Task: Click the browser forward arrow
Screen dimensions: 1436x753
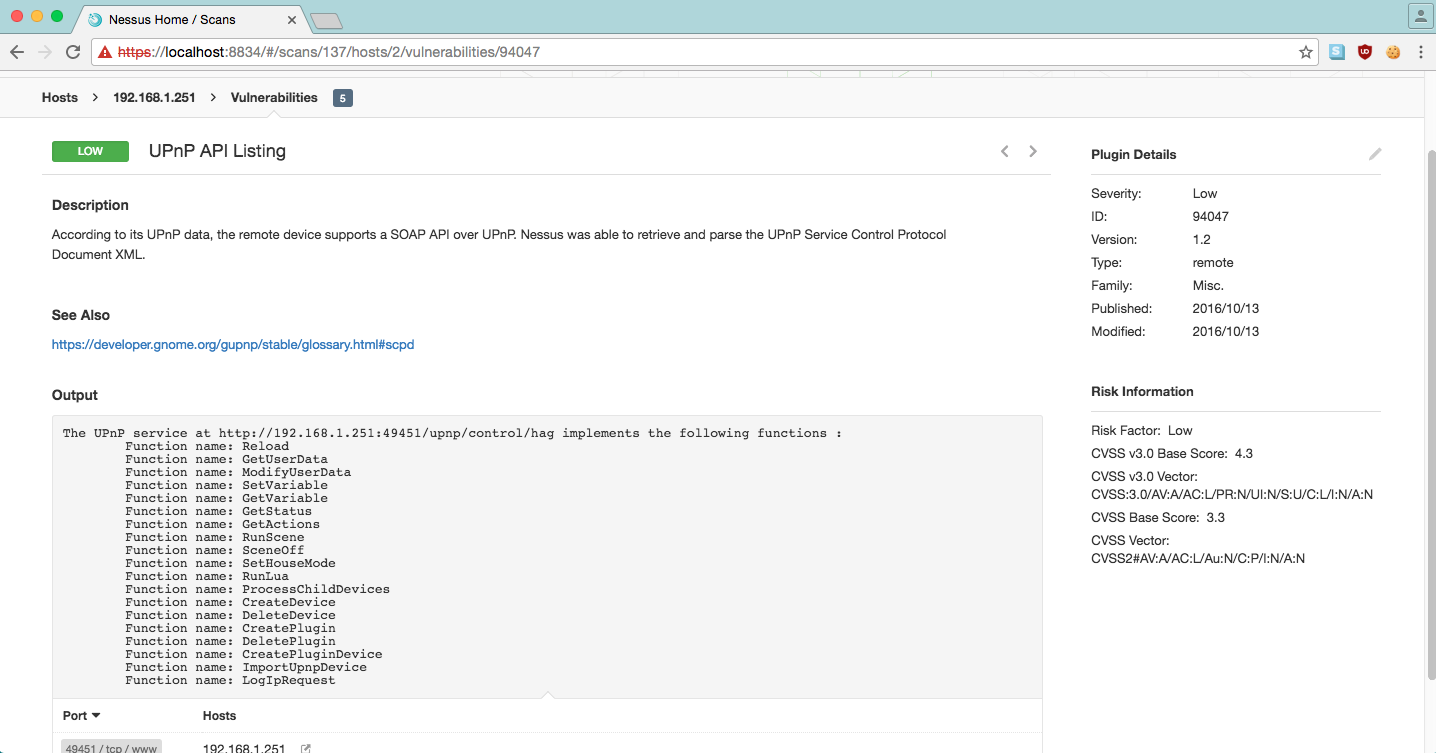Action: coord(45,52)
